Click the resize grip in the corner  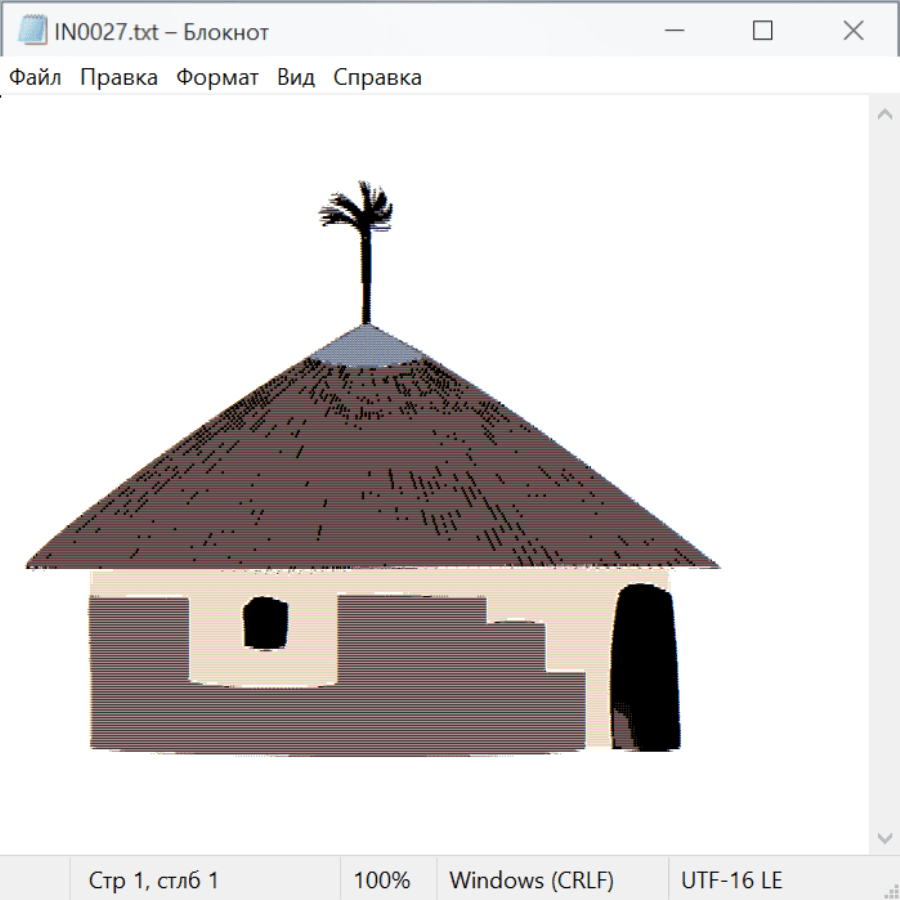(890, 890)
